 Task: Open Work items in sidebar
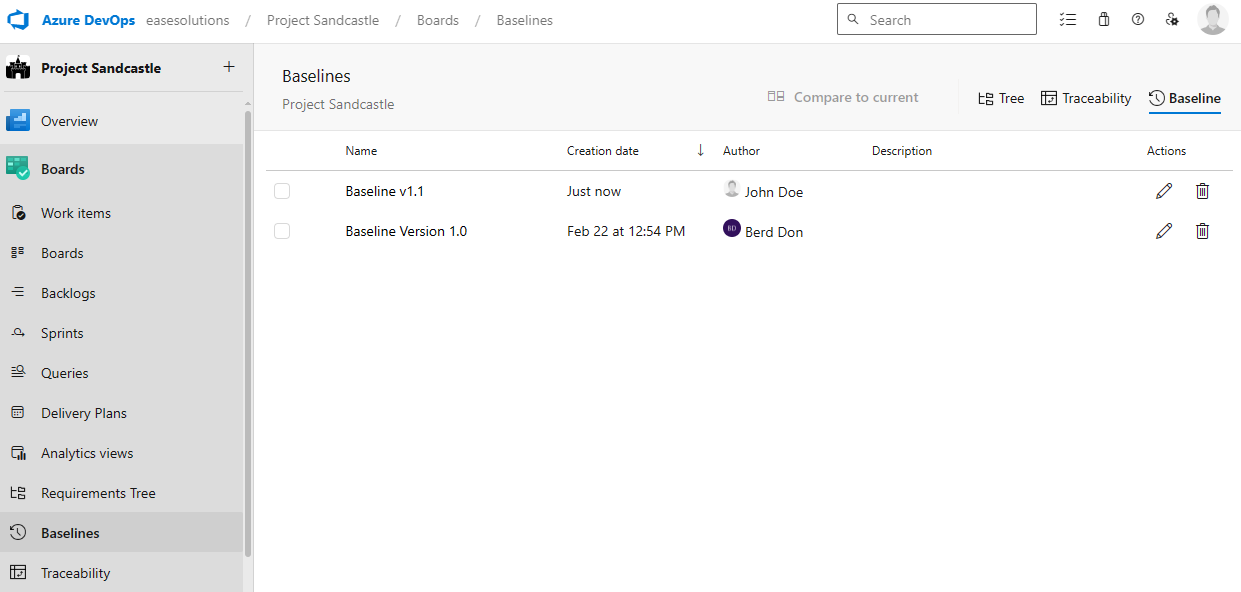point(121,213)
